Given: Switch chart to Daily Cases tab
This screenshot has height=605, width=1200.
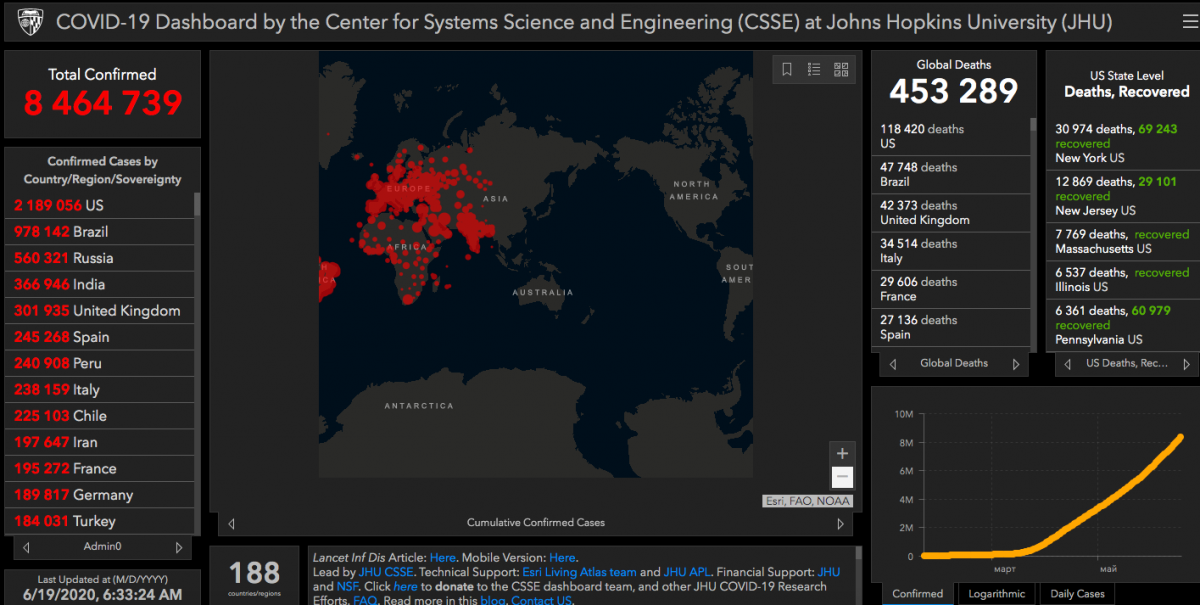Looking at the screenshot, I should coord(1077,594).
